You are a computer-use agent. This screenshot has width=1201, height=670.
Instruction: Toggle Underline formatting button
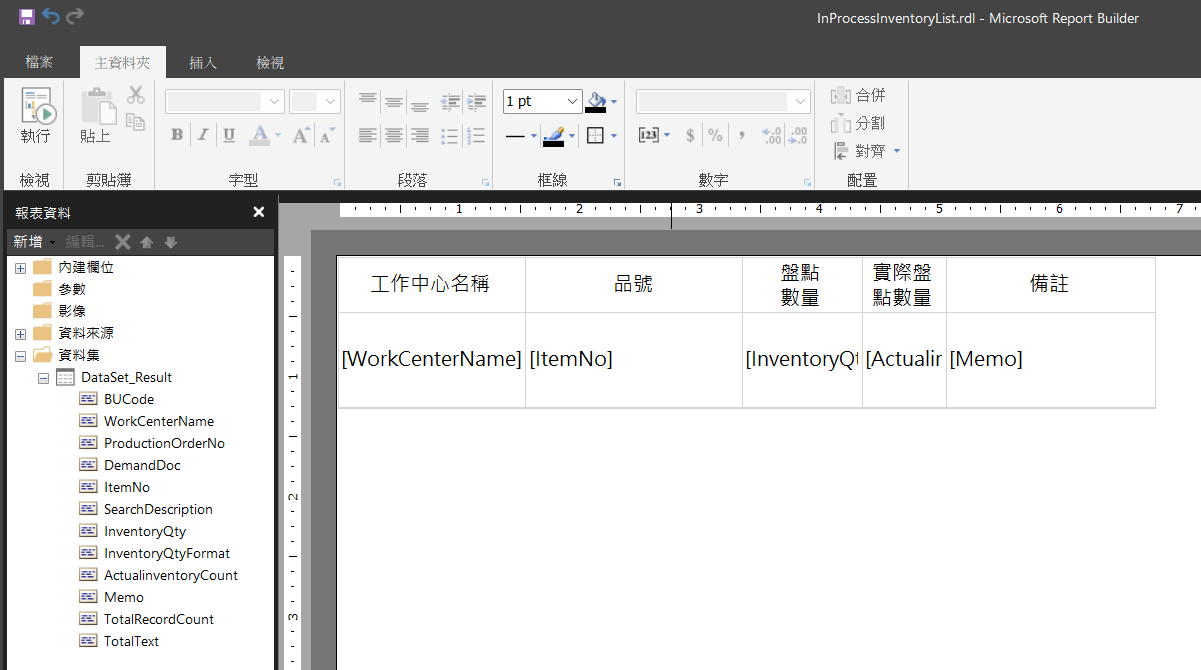click(229, 135)
